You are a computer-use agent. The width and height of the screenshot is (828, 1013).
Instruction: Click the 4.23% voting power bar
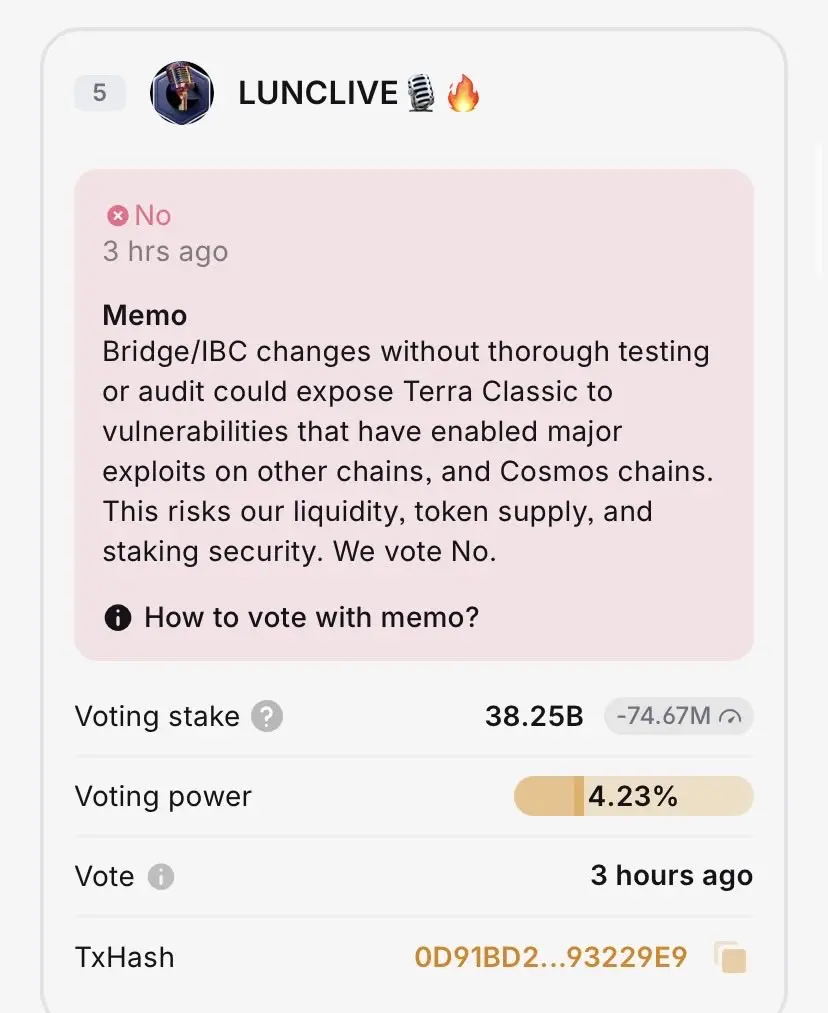[x=634, y=796]
